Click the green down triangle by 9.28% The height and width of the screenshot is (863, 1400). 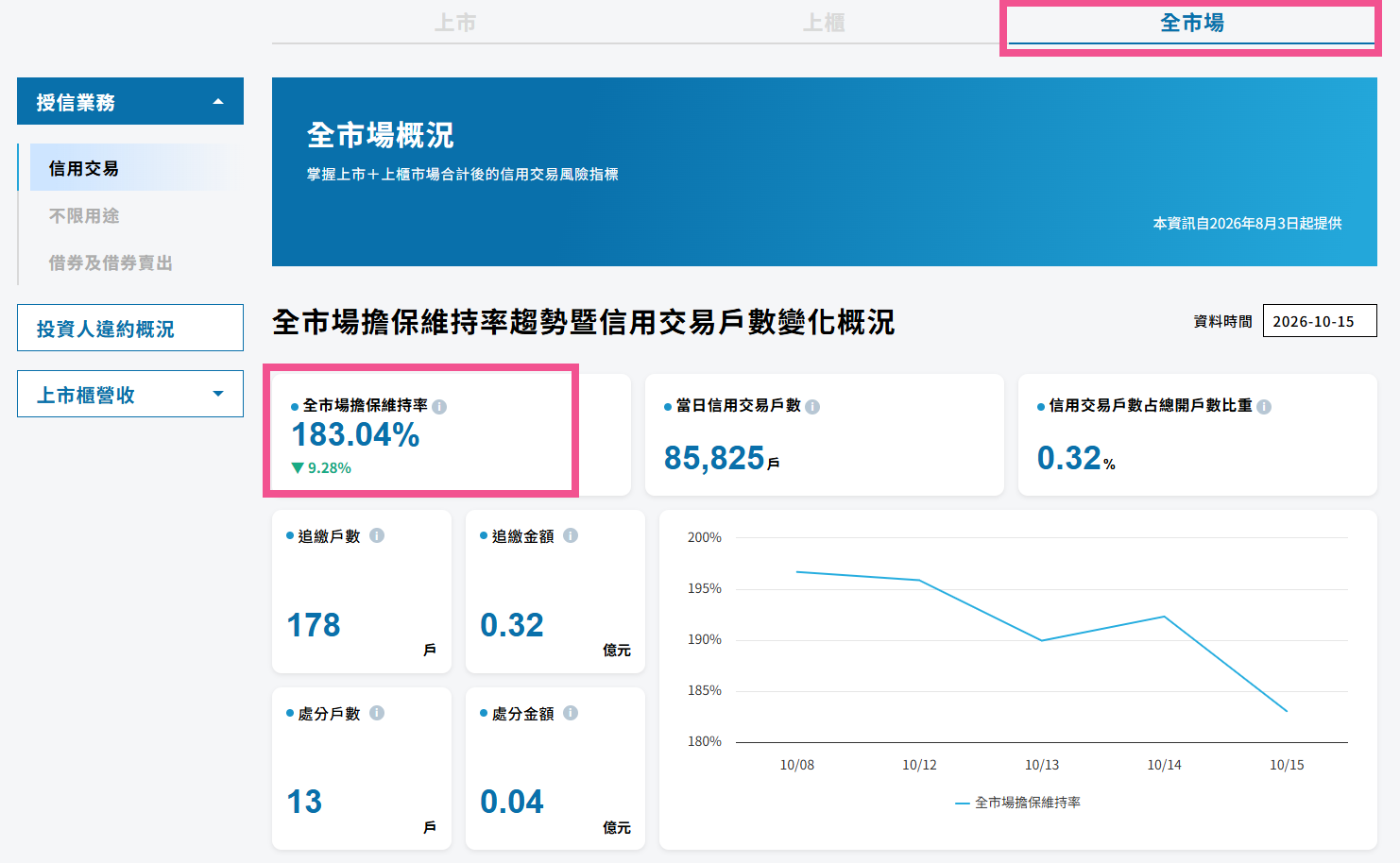coord(298,467)
